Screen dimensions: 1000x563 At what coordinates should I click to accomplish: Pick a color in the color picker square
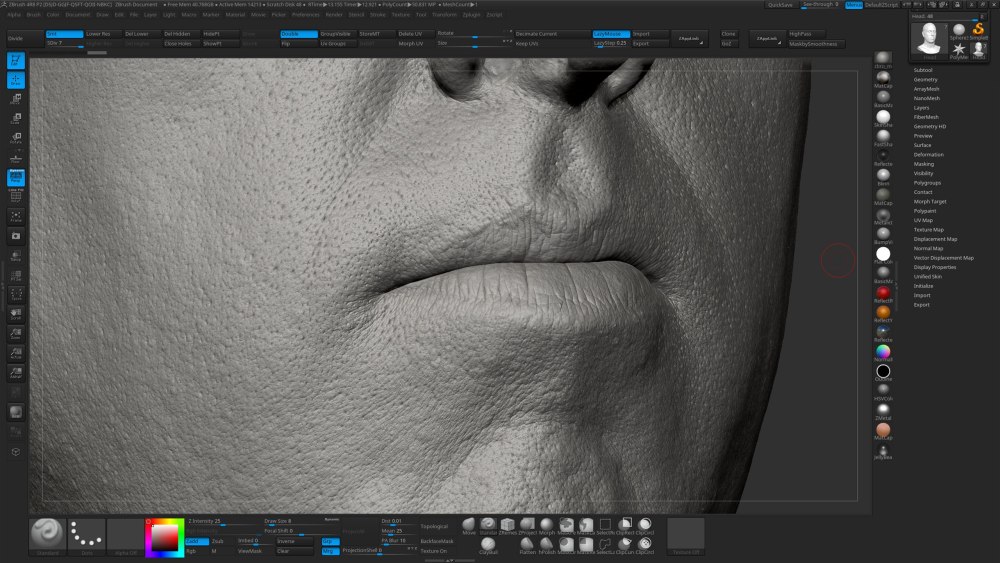[165, 537]
